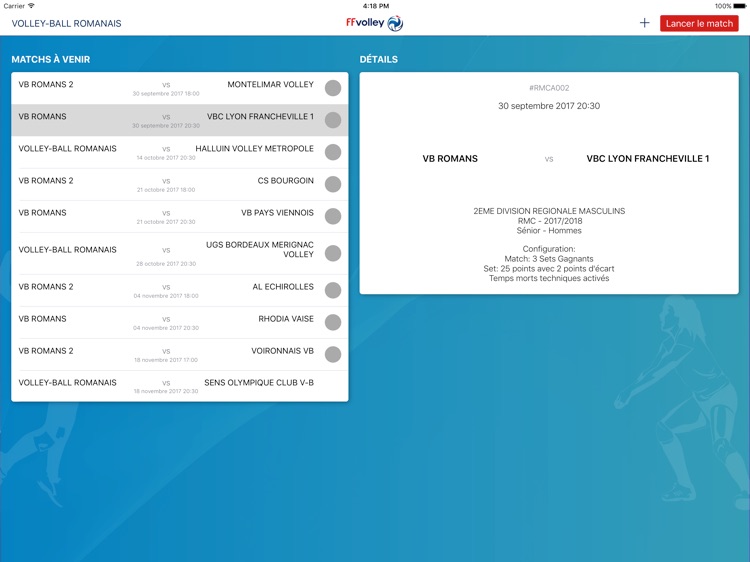Image resolution: width=750 pixels, height=562 pixels.
Task: Click gray circle on VBC LYON FRANCHEVILLE 1 row
Action: click(333, 120)
